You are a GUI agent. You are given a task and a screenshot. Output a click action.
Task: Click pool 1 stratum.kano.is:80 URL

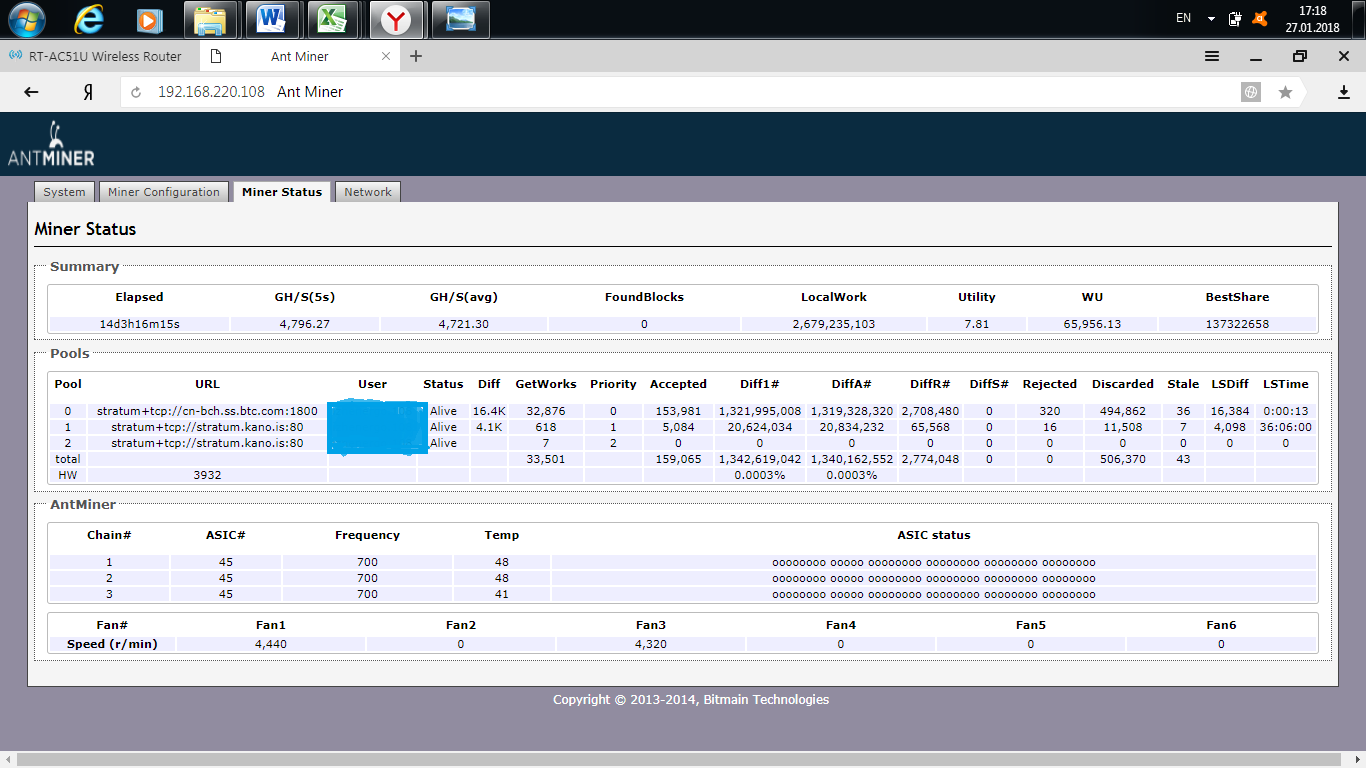click(x=207, y=427)
